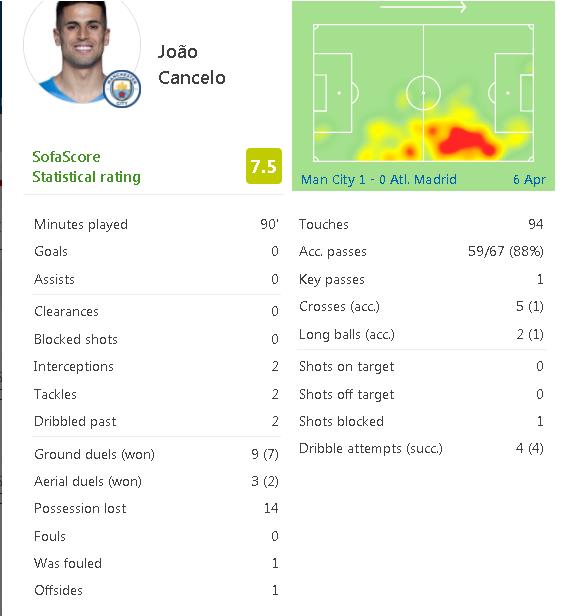Viewport: 573px width, 616px height.
Task: Open Man City 1 - 0 Atl. Madrid match link
Action: (x=379, y=180)
